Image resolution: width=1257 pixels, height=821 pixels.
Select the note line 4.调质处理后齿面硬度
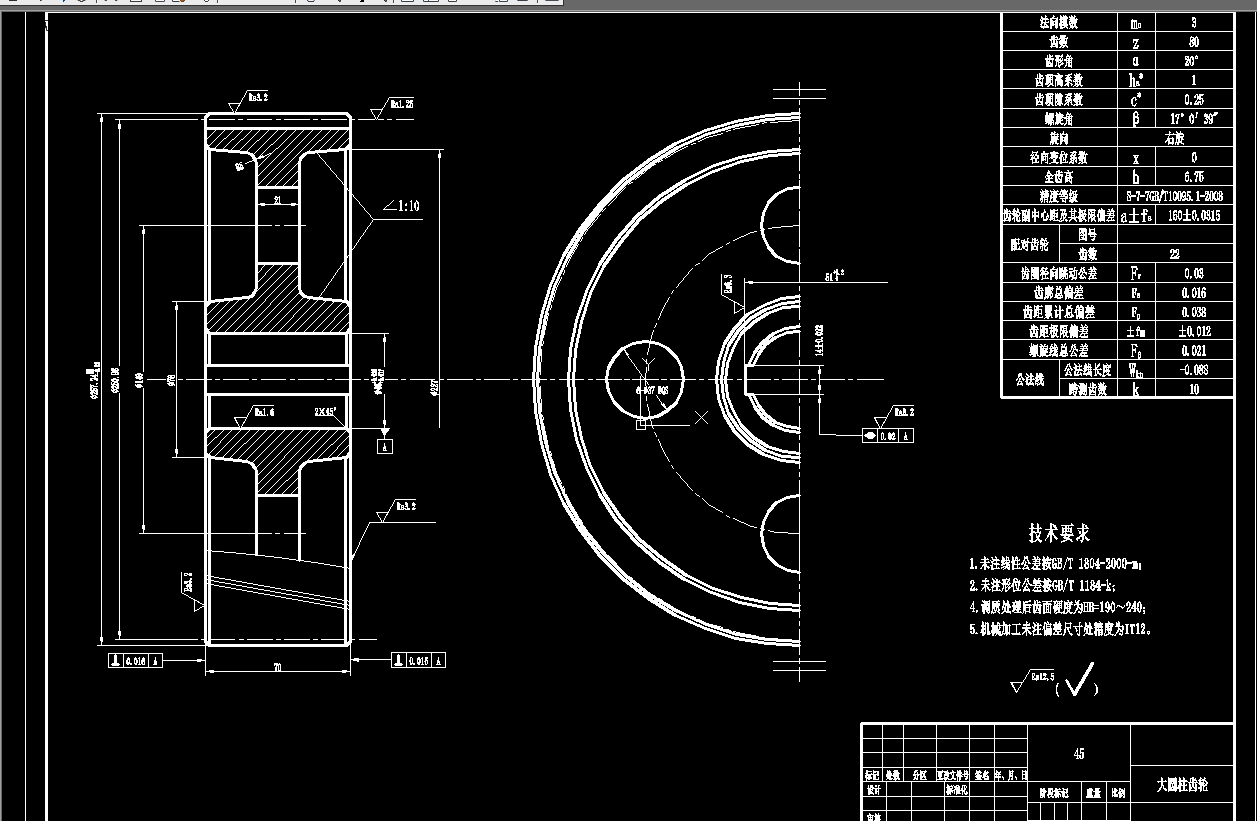click(1057, 607)
